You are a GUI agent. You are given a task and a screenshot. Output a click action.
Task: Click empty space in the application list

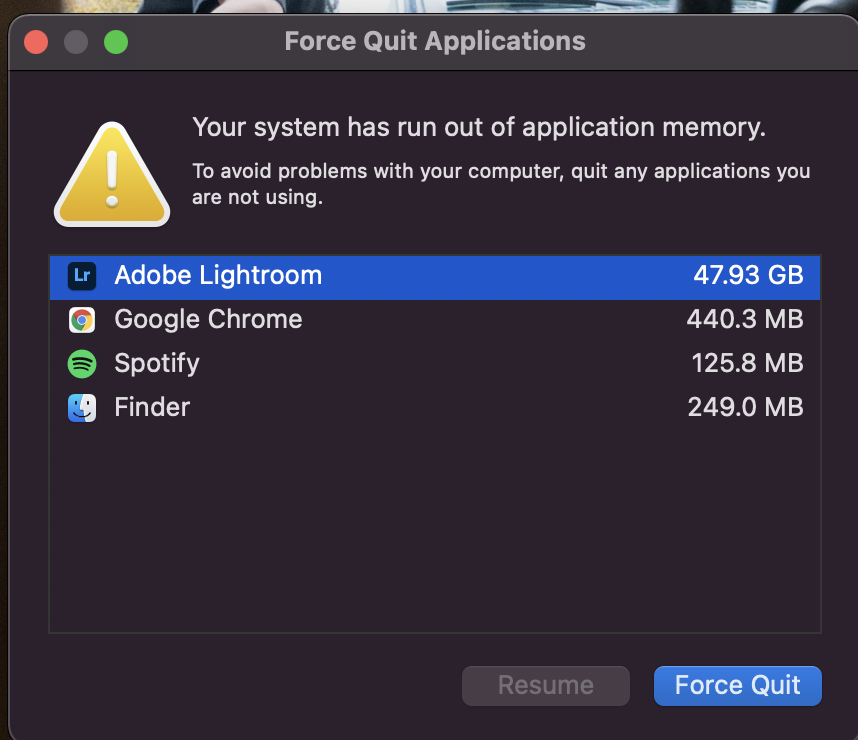(434, 530)
